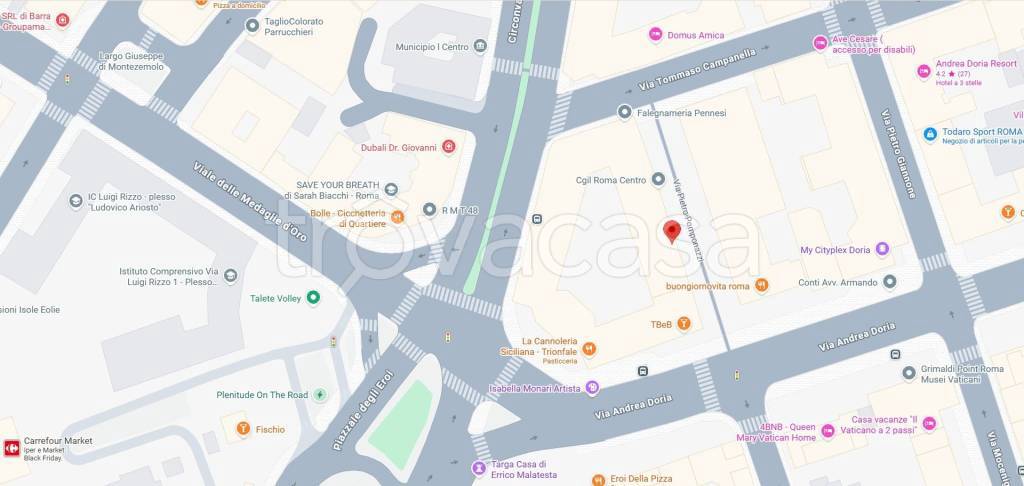1024x486 pixels.
Task: Click the red location pin marker
Action: click(672, 231)
